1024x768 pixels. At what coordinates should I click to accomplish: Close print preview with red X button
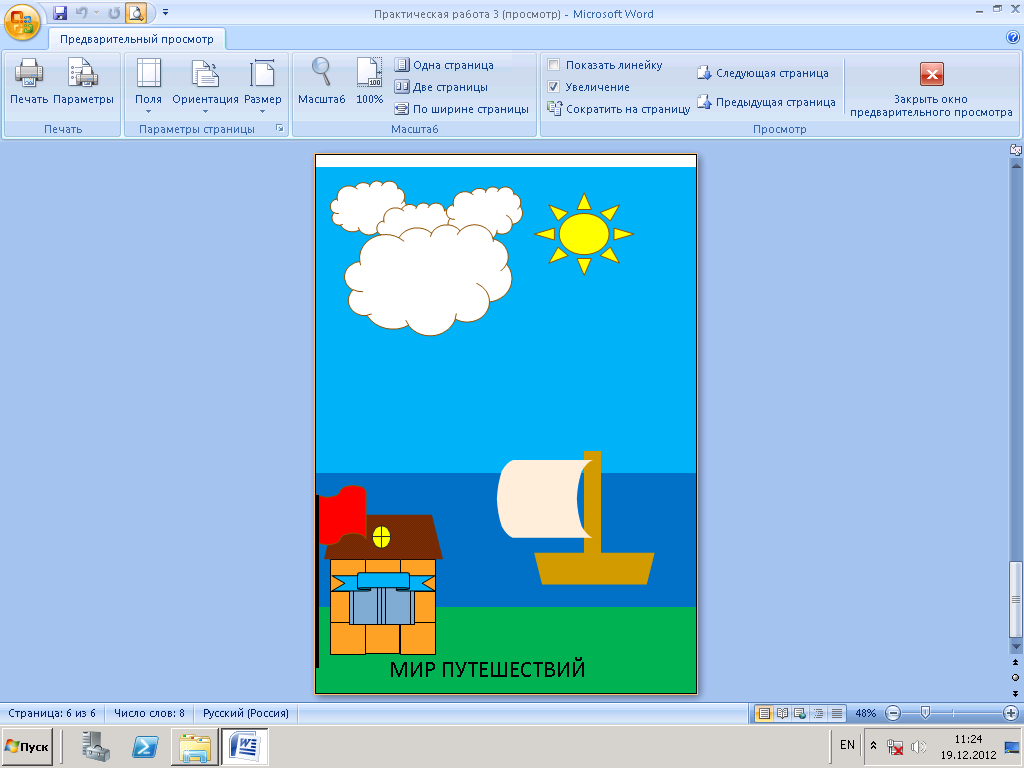click(931, 89)
